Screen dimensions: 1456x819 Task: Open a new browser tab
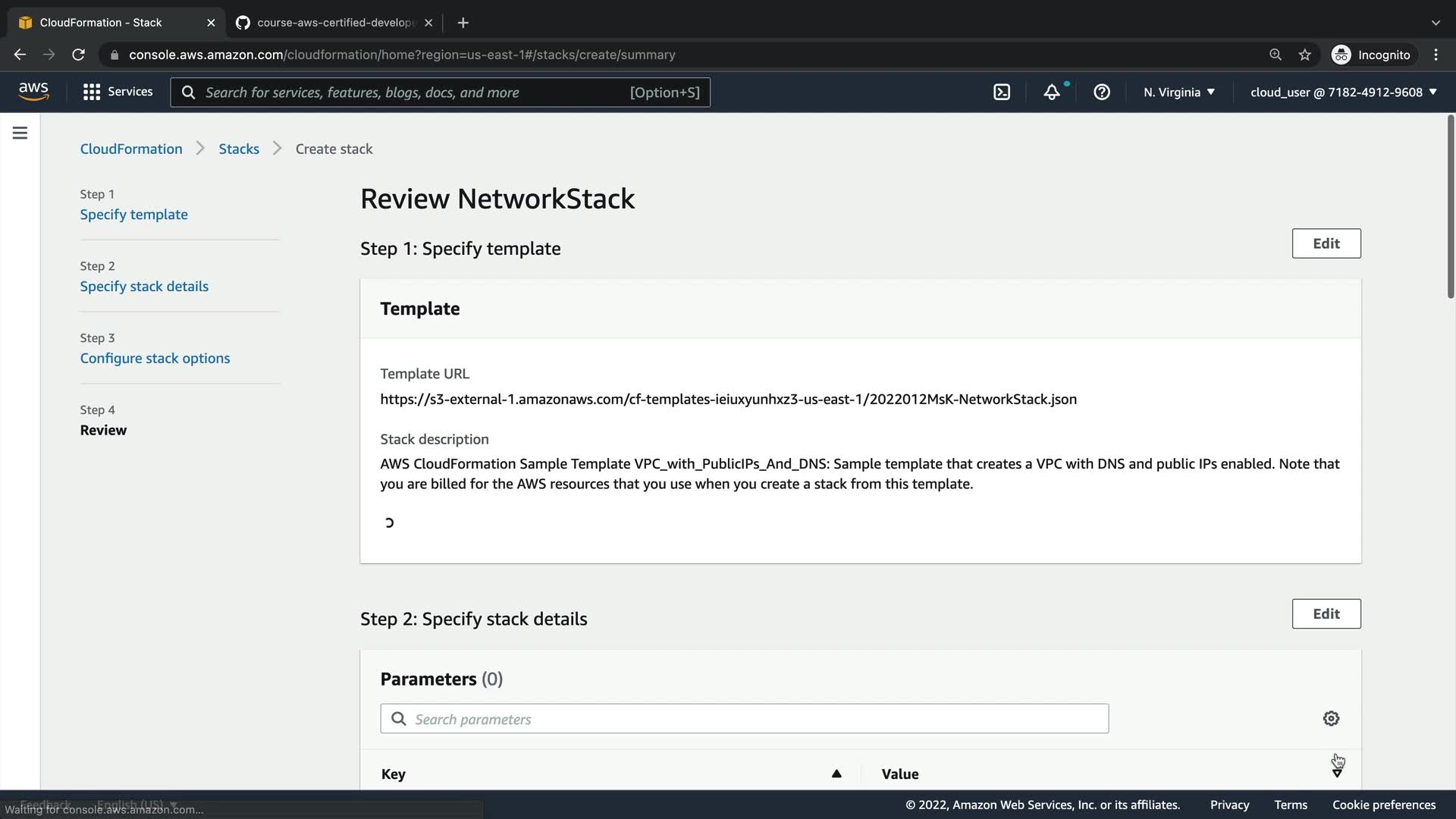tap(463, 23)
